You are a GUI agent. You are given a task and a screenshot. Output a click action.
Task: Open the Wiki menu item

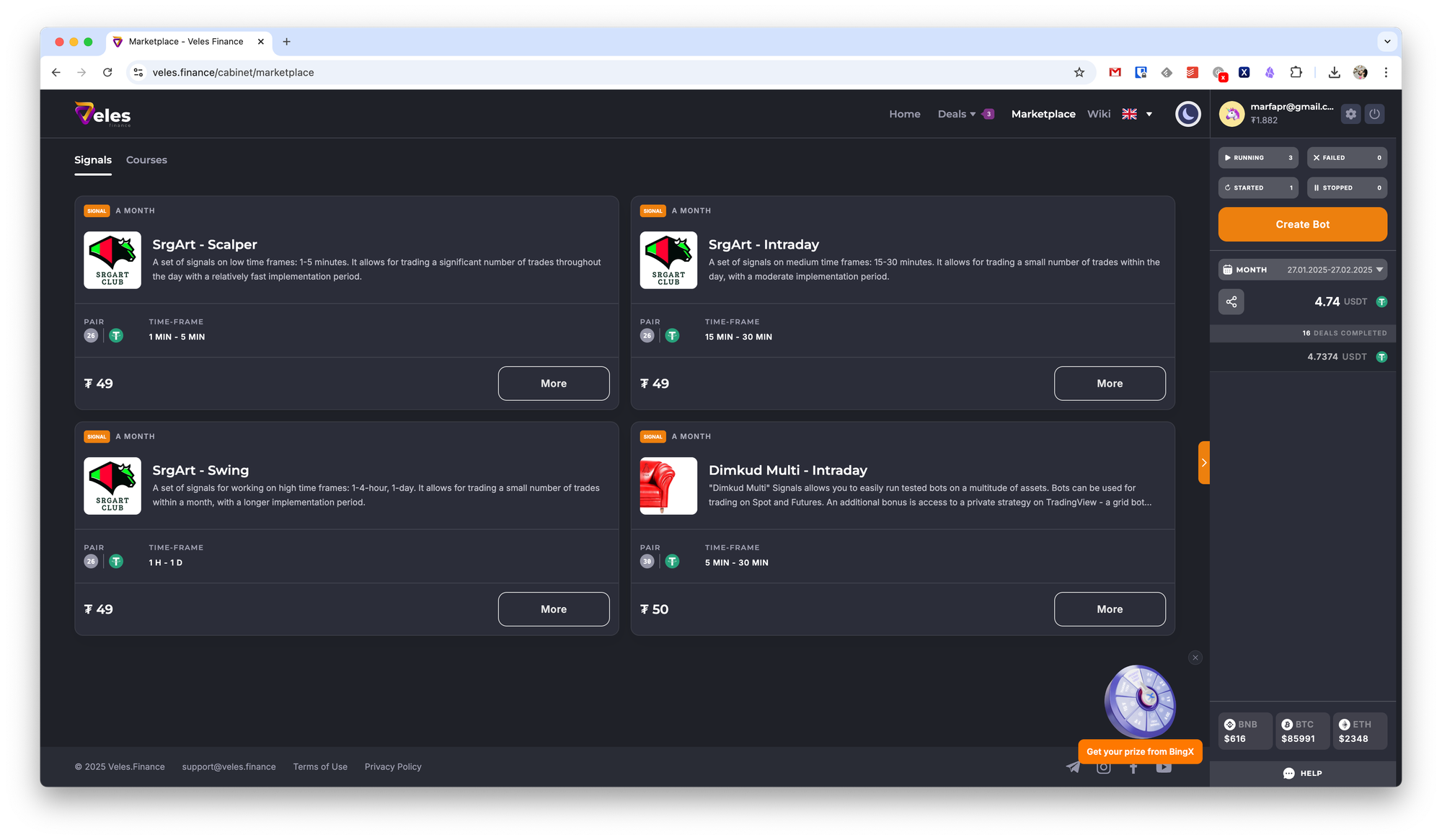point(1098,114)
